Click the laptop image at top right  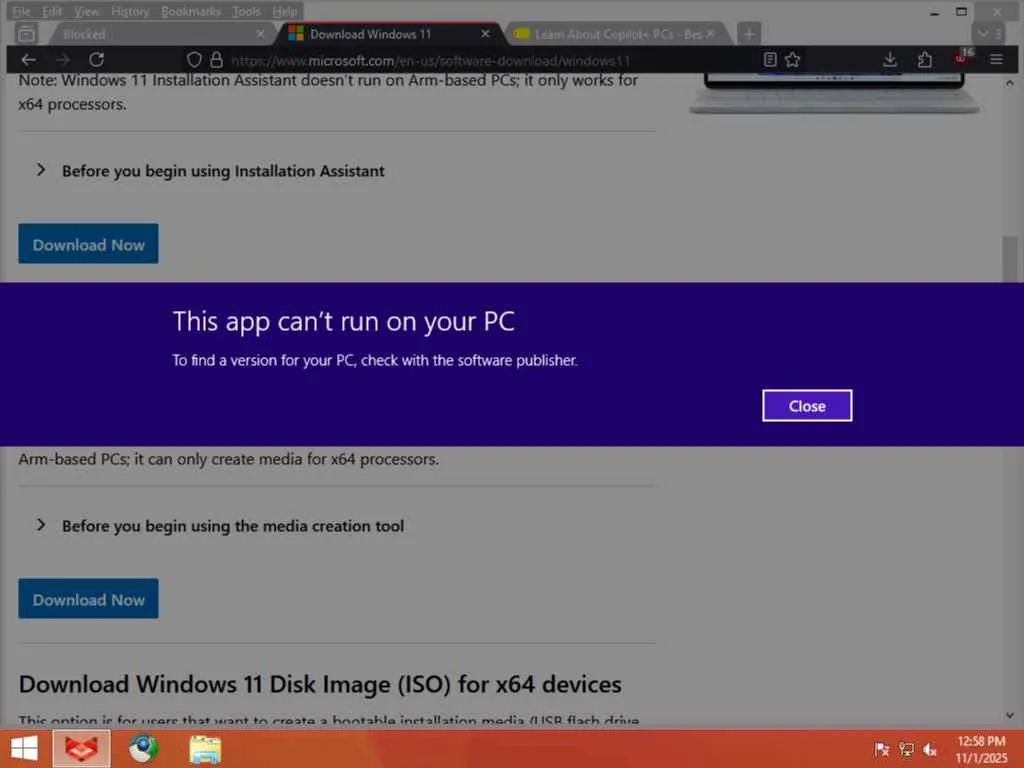[834, 93]
